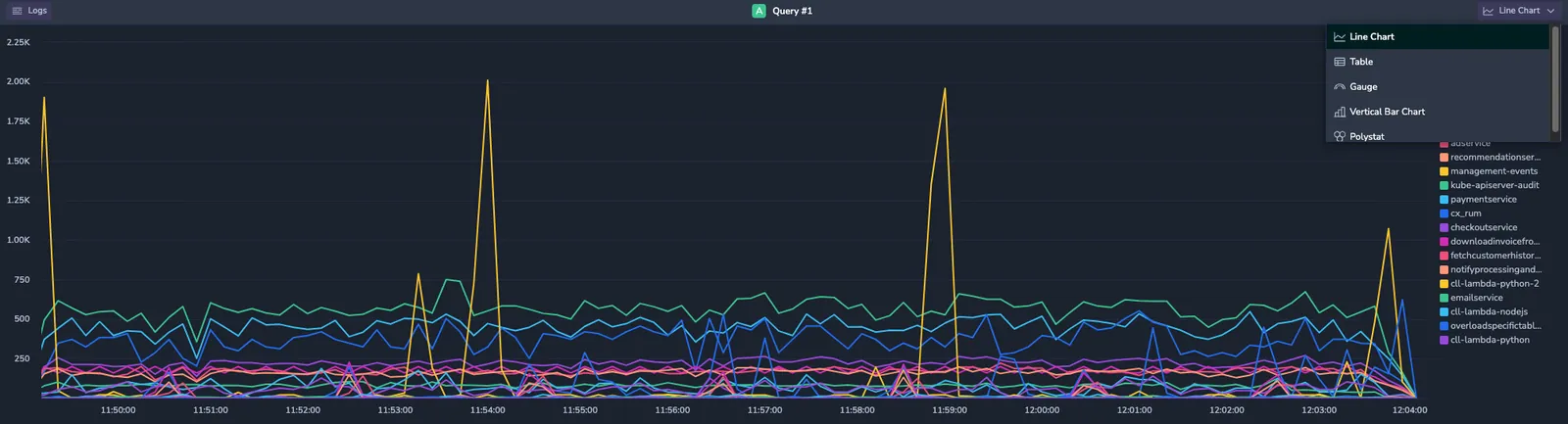Click the green A query badge
This screenshot has height=424, width=1568.
(x=759, y=11)
